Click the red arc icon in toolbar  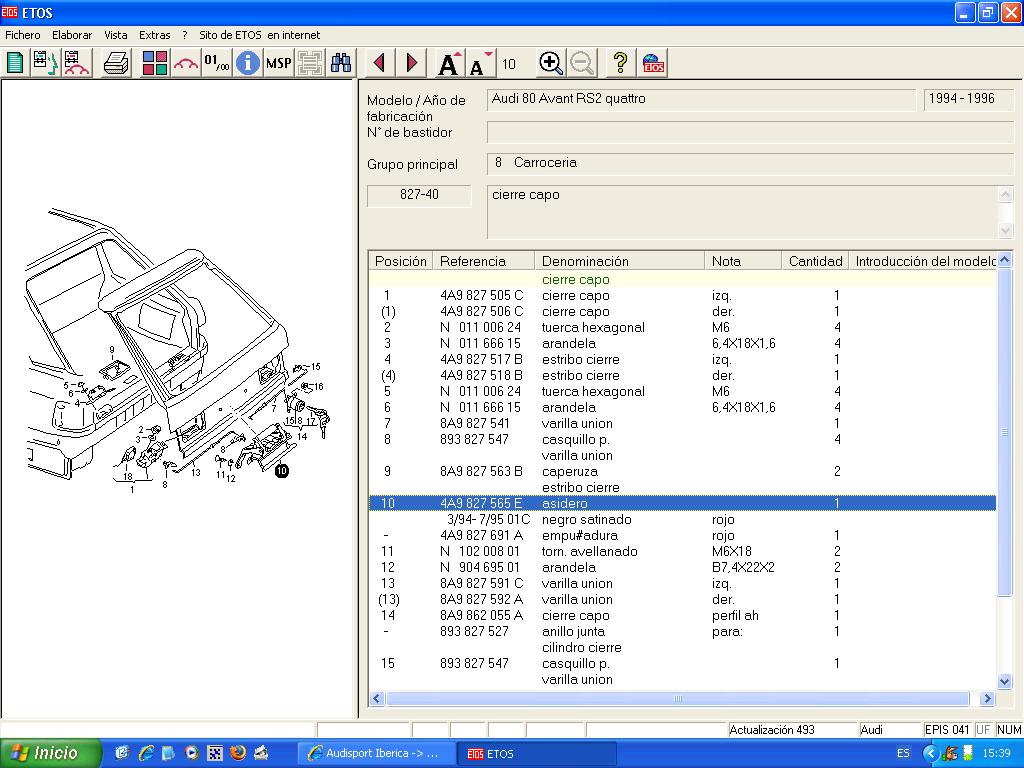point(186,63)
